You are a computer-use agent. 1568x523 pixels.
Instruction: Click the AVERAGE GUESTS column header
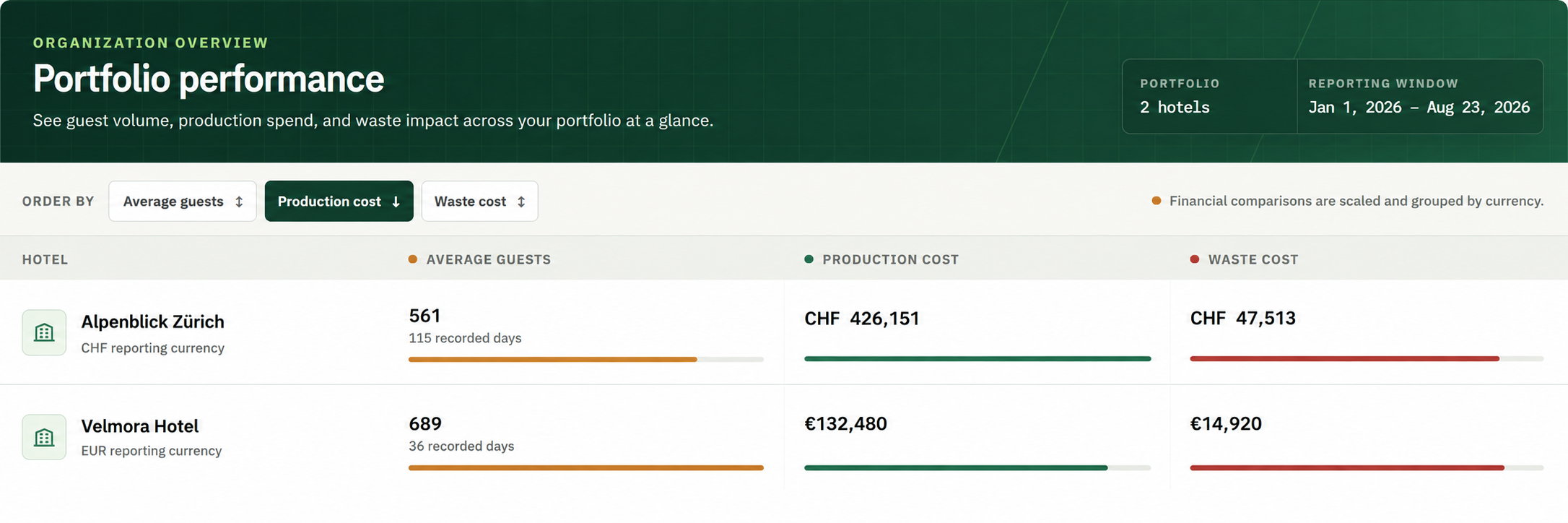tap(488, 259)
